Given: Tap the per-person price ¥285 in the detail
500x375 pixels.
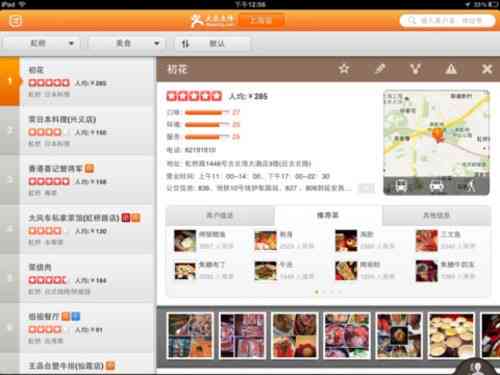Looking at the screenshot, I should click(x=248, y=96).
